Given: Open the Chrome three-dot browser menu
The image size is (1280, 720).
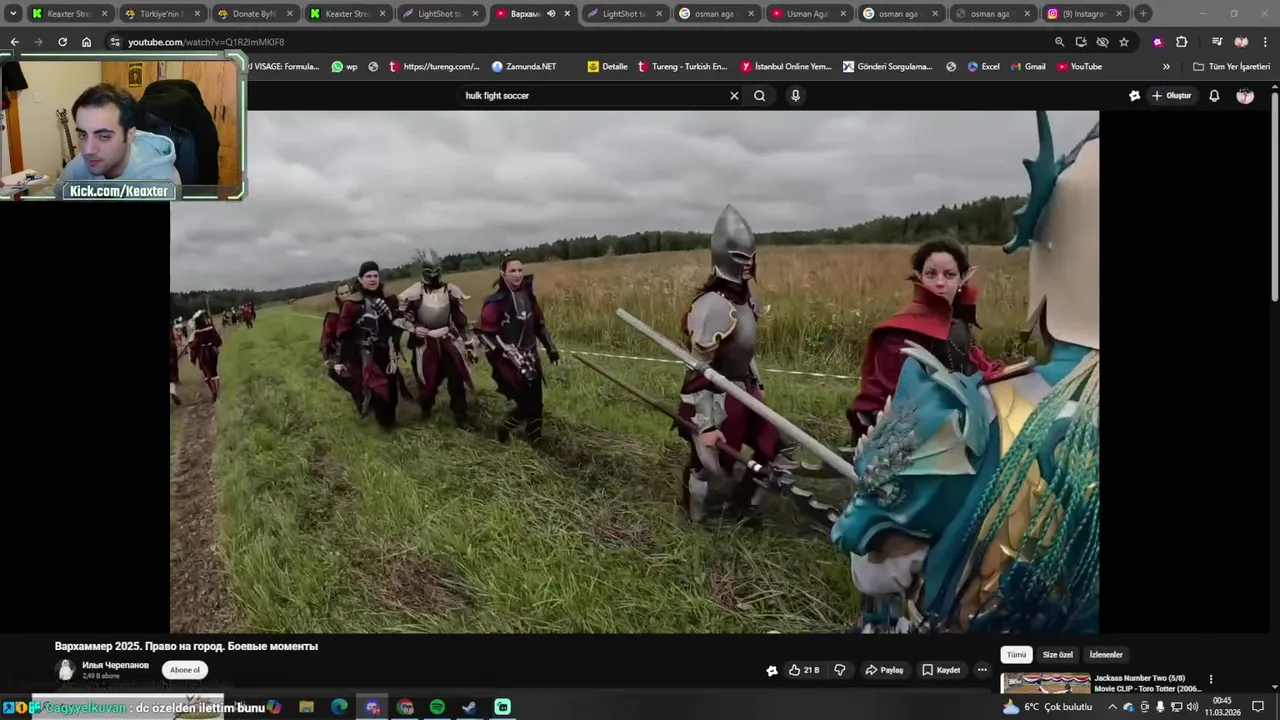Looking at the screenshot, I should tap(1265, 42).
